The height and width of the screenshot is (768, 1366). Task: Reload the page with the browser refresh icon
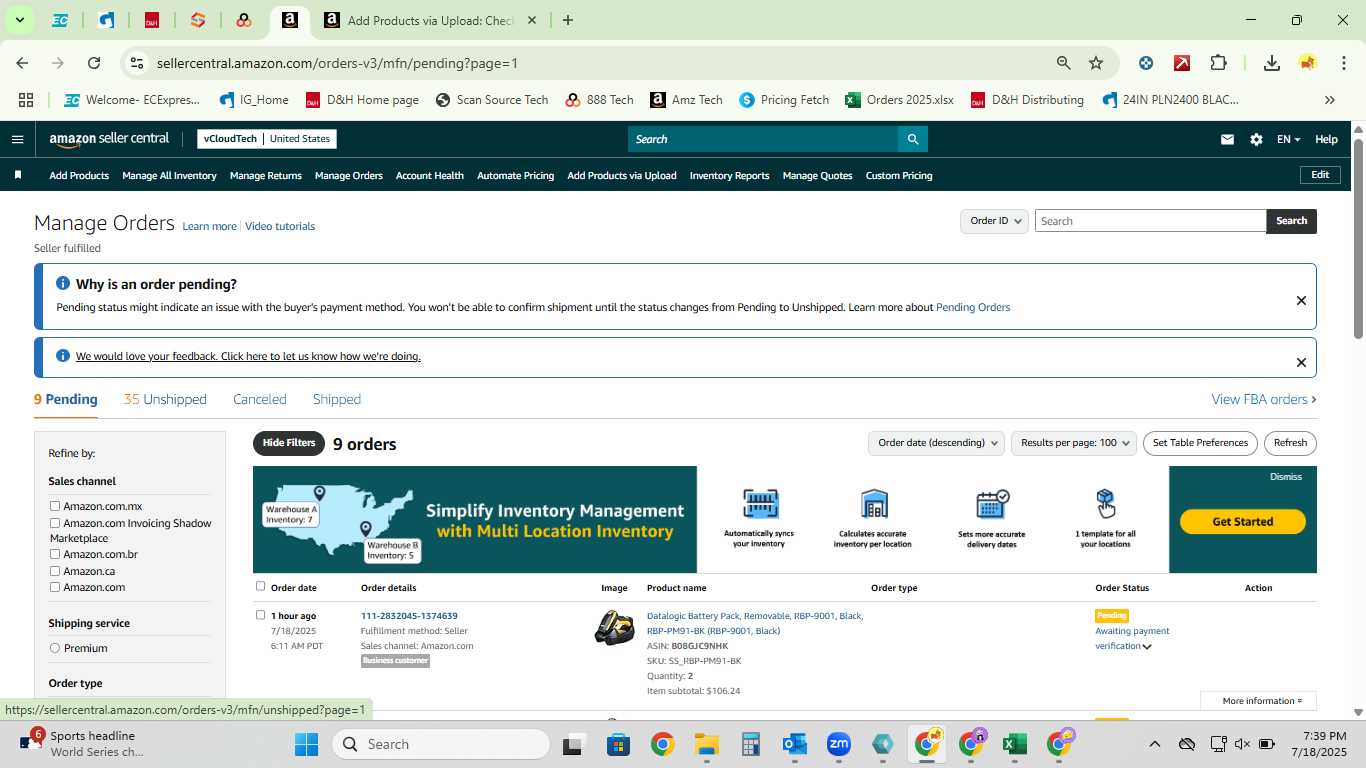click(94, 63)
